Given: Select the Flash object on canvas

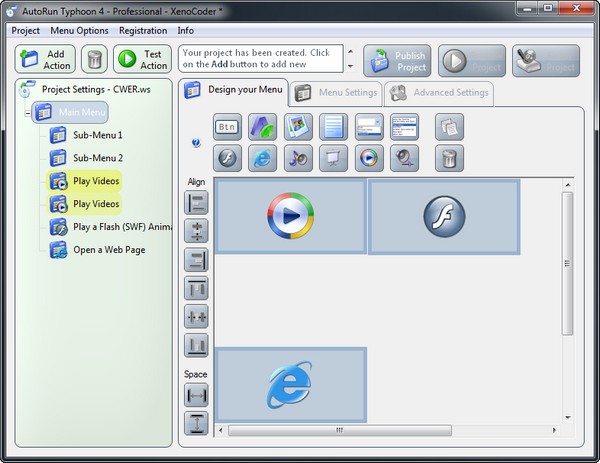Looking at the screenshot, I should [x=444, y=216].
